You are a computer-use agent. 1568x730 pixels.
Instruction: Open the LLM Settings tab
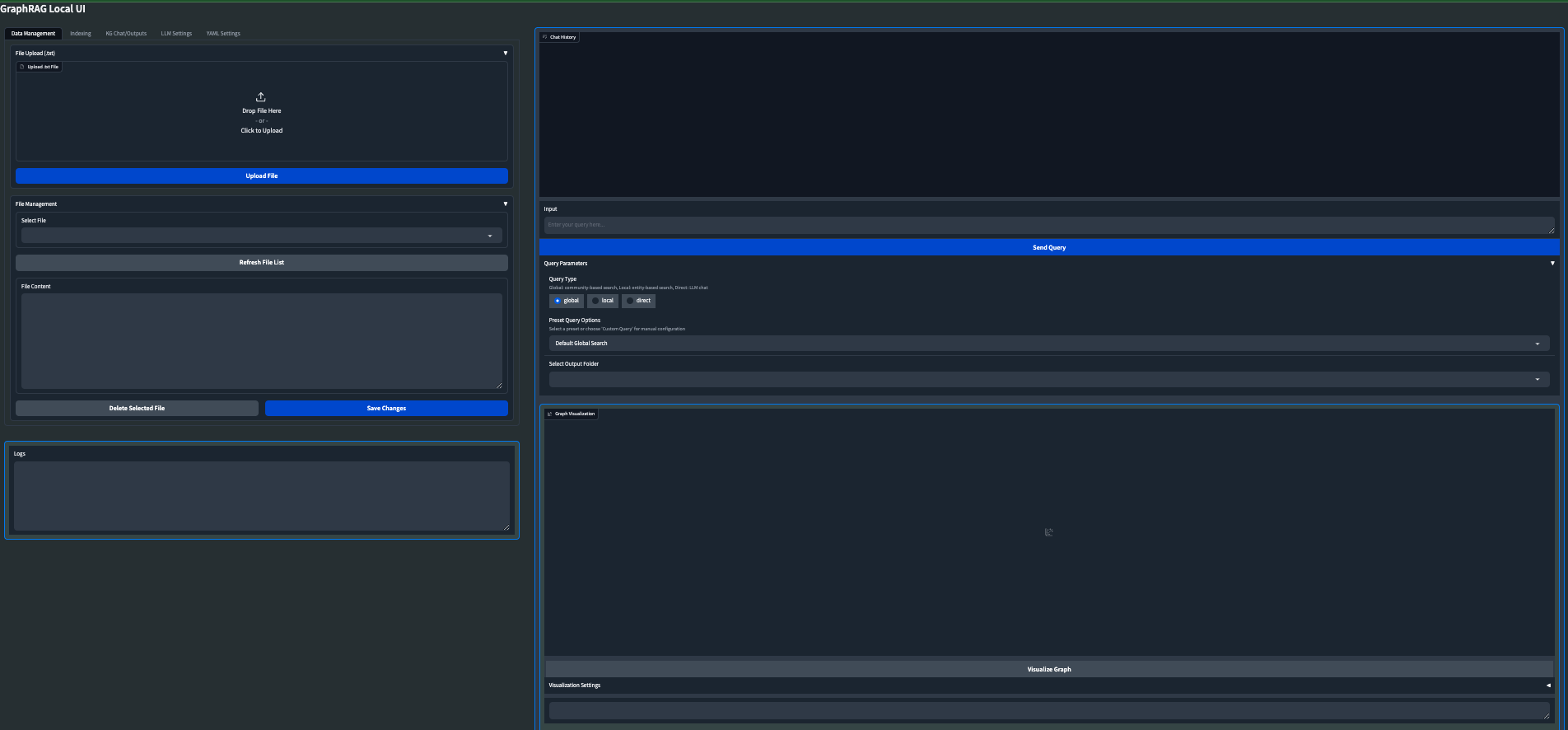(x=176, y=34)
